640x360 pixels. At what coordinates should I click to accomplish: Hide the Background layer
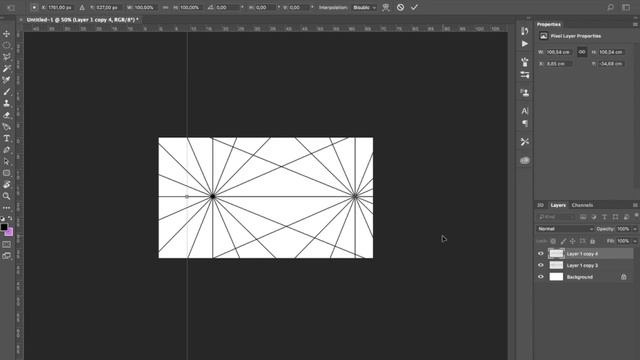pos(541,277)
